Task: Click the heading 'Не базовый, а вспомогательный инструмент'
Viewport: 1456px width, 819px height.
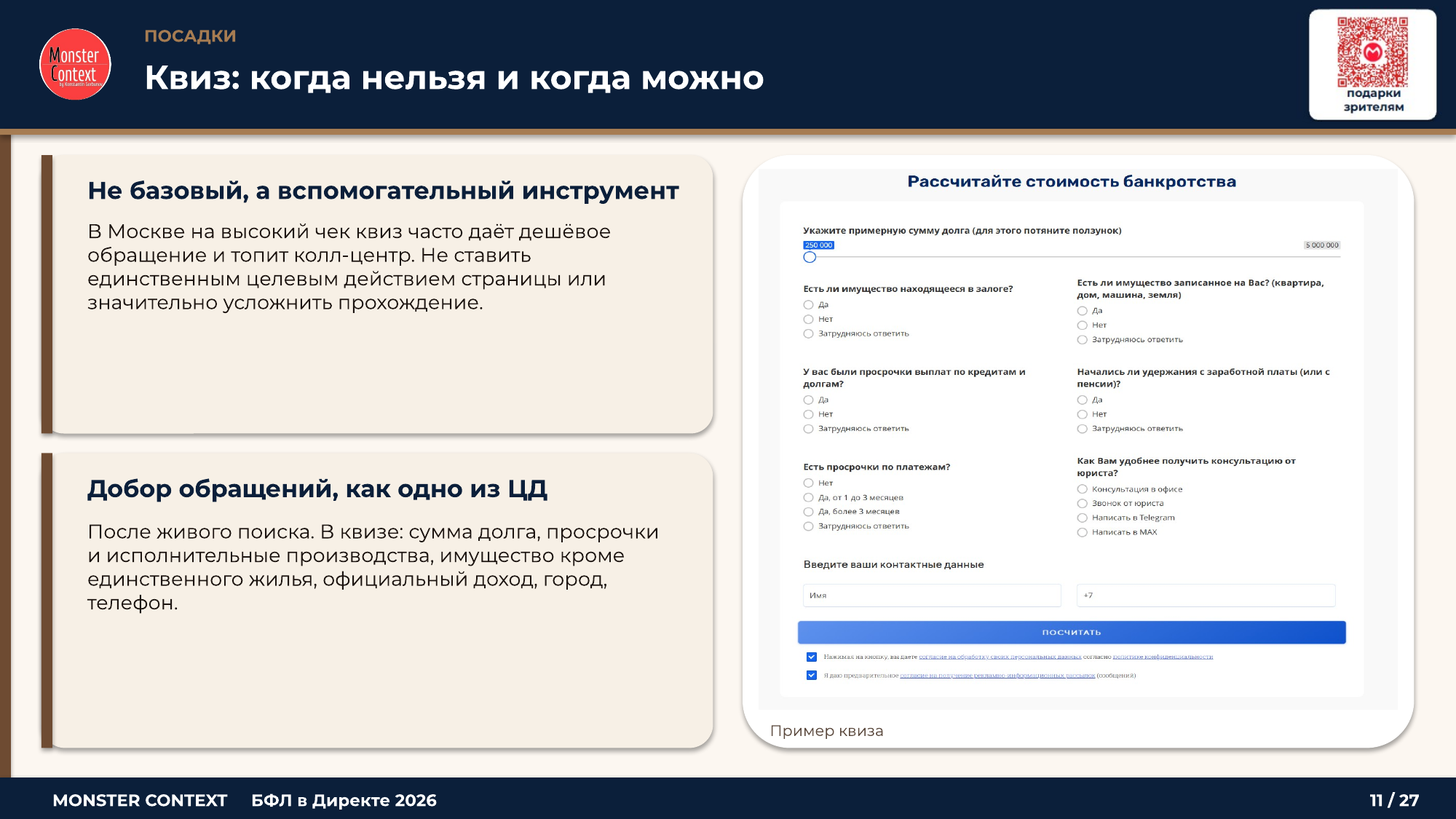Action: coord(383,191)
